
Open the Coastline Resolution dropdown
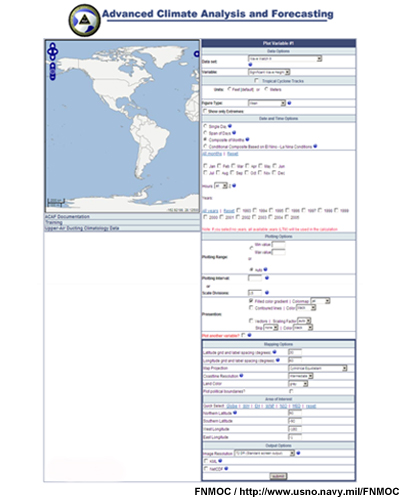point(301,376)
